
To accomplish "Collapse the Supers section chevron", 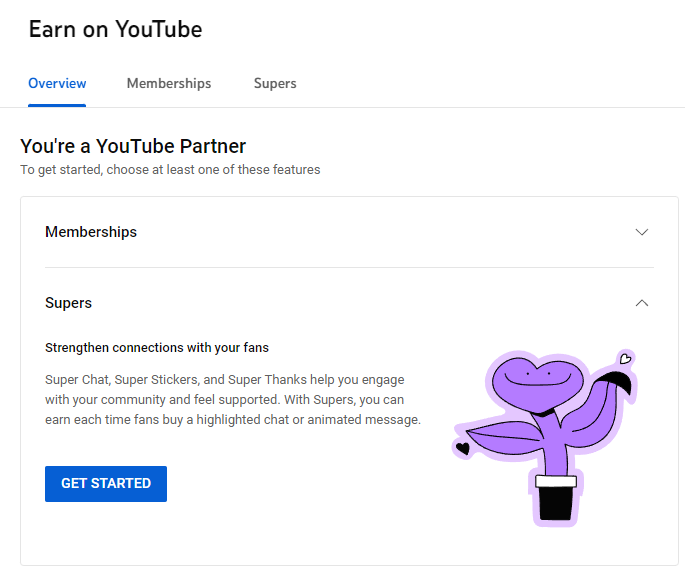I will pos(641,303).
